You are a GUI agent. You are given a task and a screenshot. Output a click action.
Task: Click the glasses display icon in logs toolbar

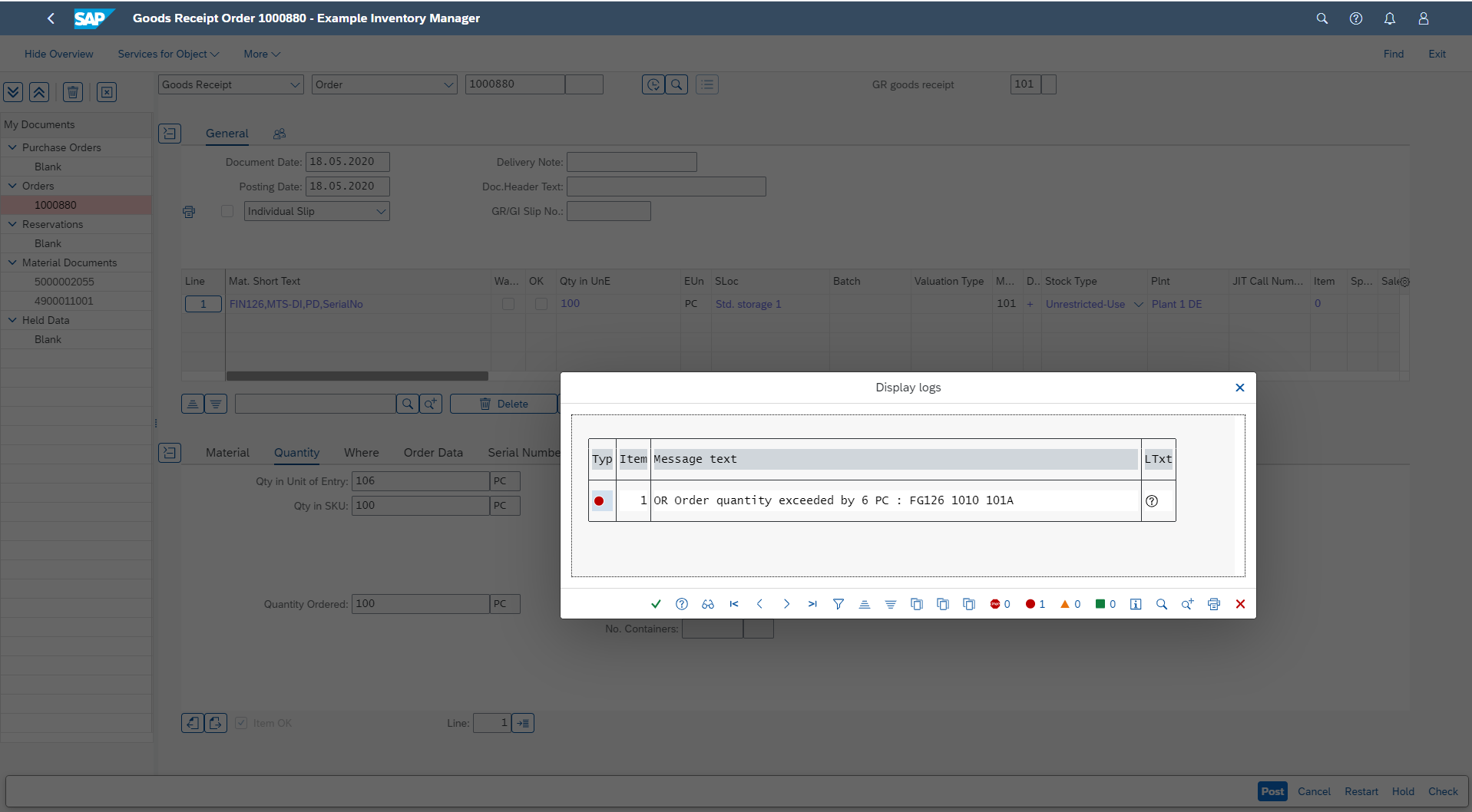(x=708, y=604)
